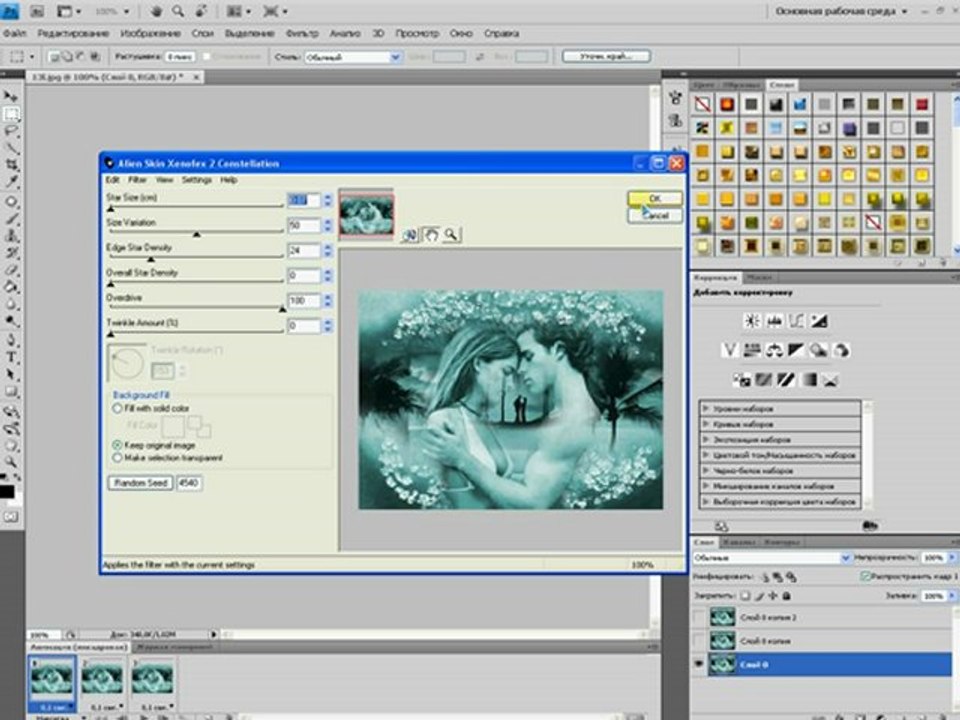Screen dimensions: 960x720
Task: Click the Curves adjustment icon in Adjustments panel
Action: click(797, 321)
